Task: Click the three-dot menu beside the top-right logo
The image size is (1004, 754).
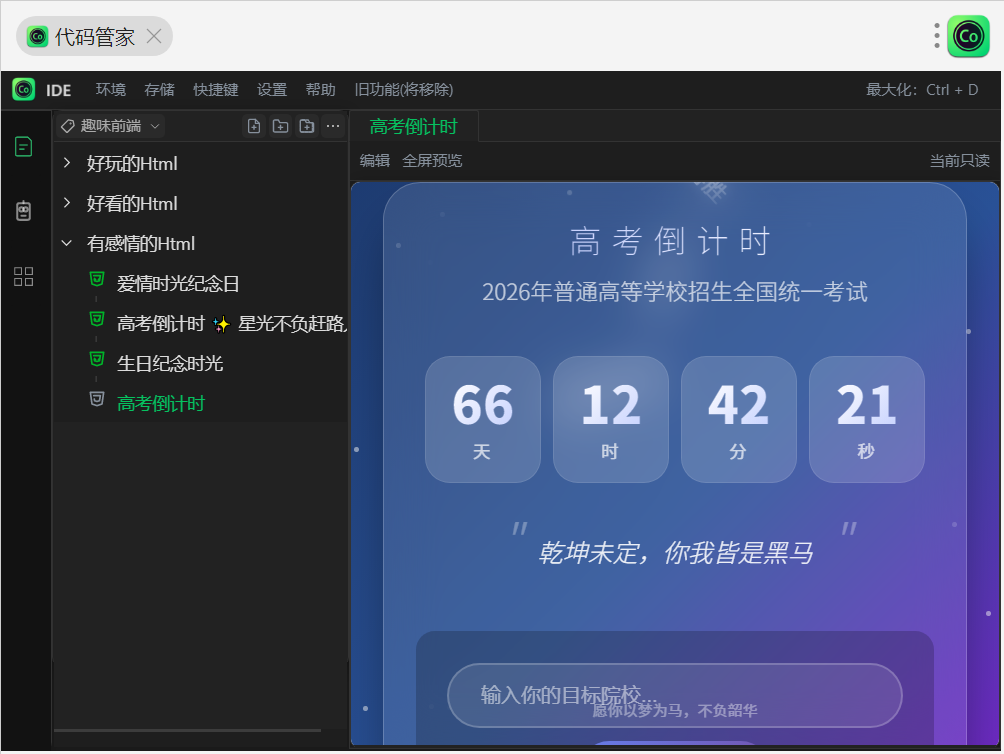Action: point(936,37)
